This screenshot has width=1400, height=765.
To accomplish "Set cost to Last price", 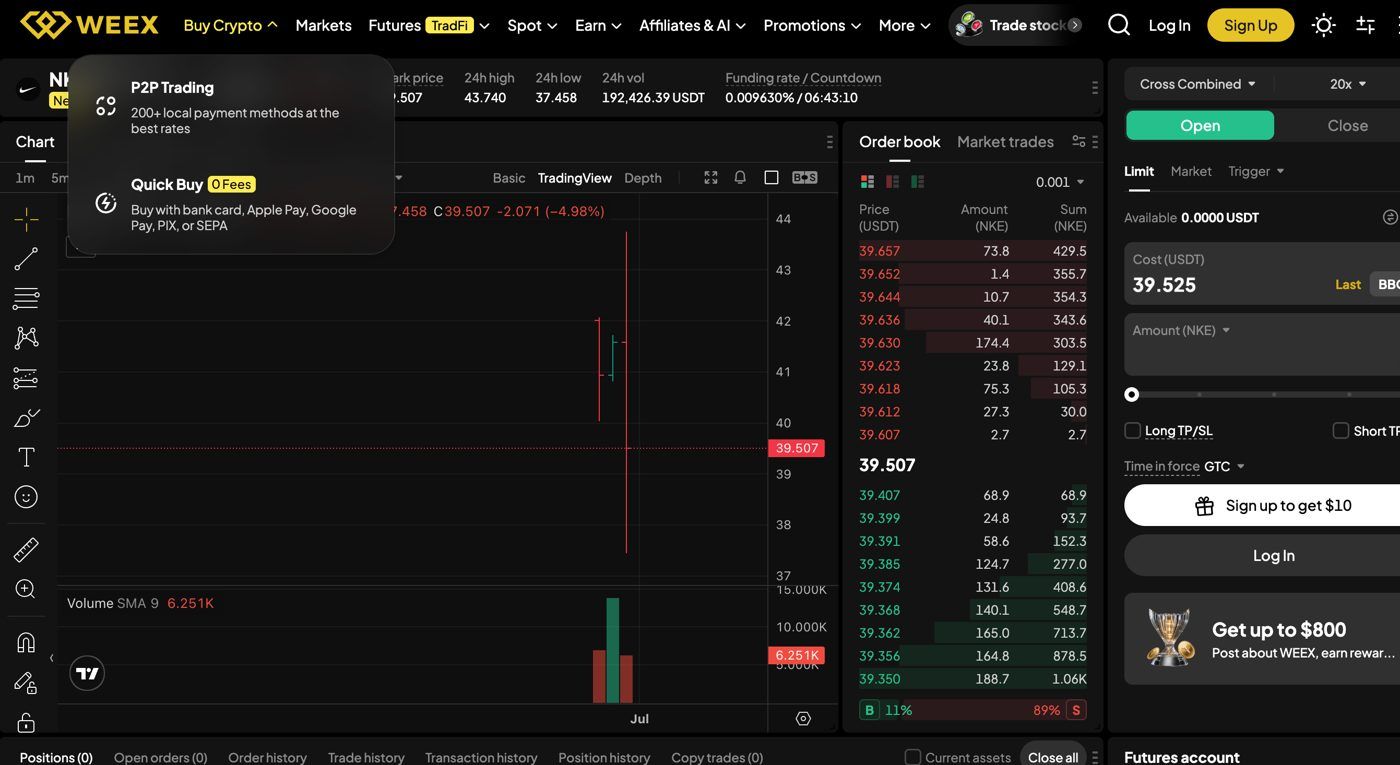I will [x=1347, y=284].
